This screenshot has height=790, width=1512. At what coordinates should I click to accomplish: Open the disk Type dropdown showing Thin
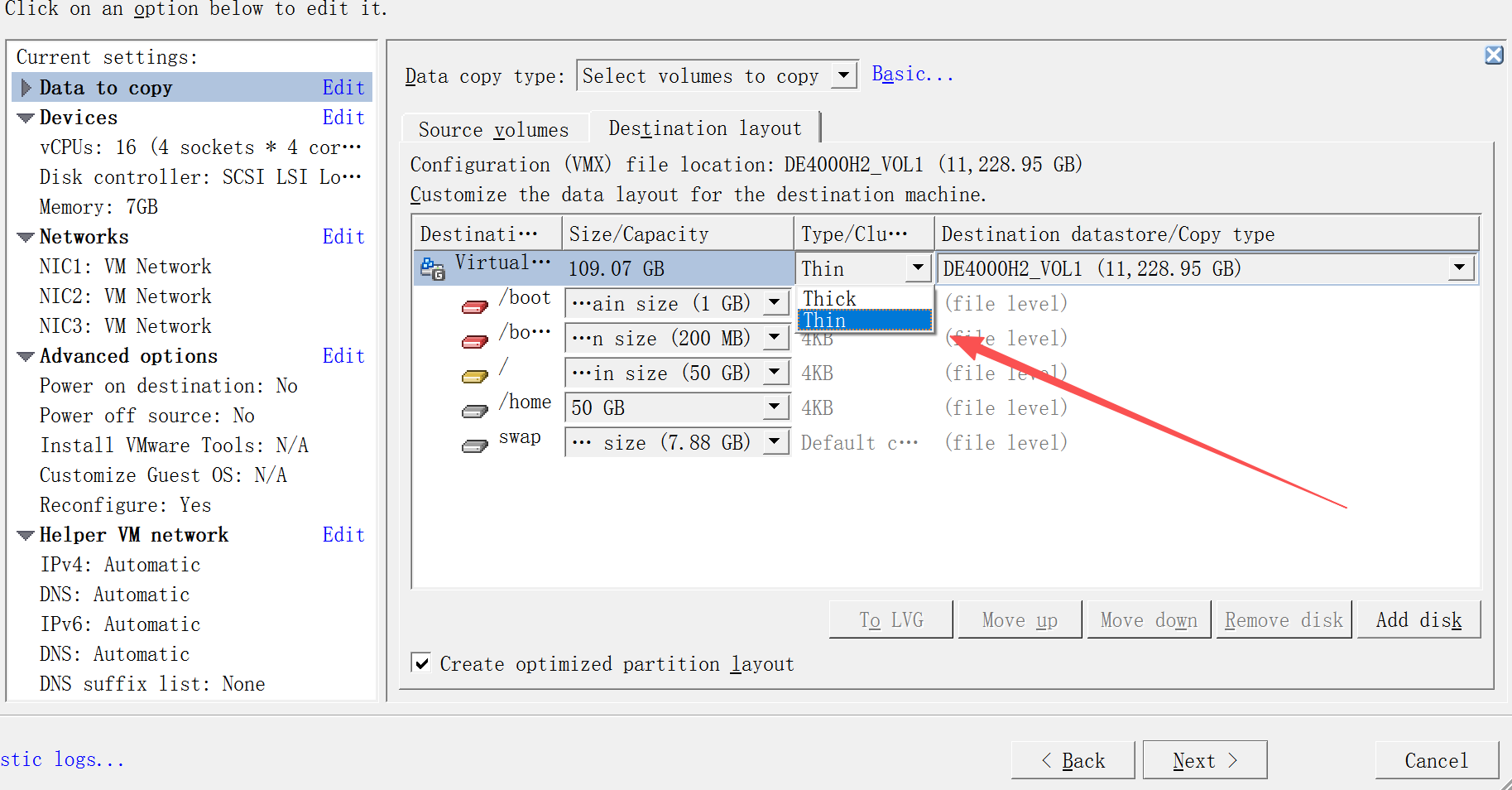coord(917,268)
